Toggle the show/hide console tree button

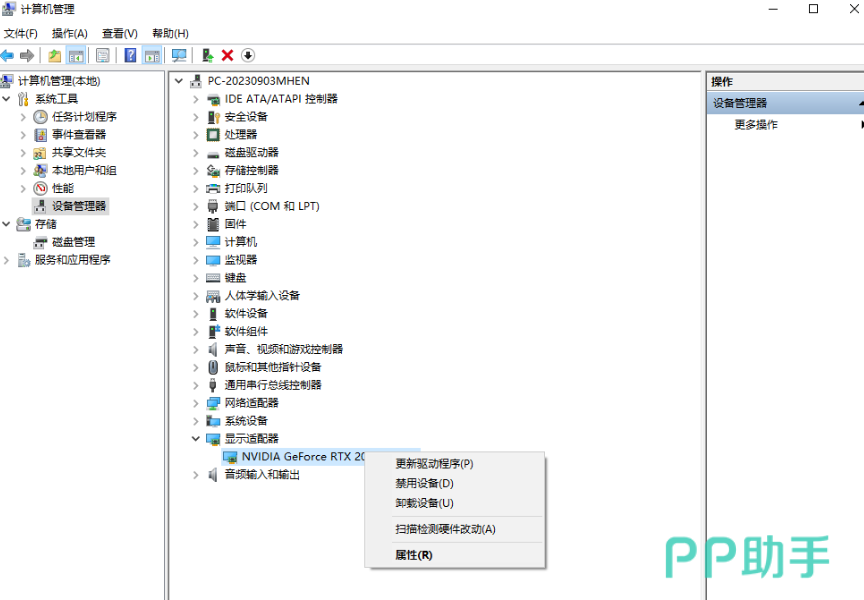75,55
